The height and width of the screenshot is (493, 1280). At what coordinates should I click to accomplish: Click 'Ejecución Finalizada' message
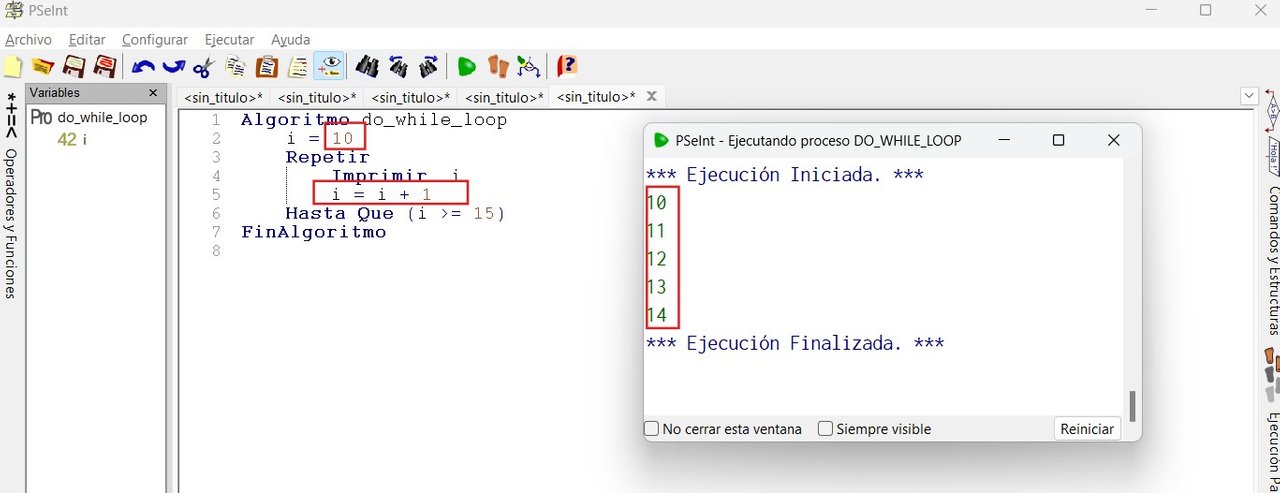794,344
